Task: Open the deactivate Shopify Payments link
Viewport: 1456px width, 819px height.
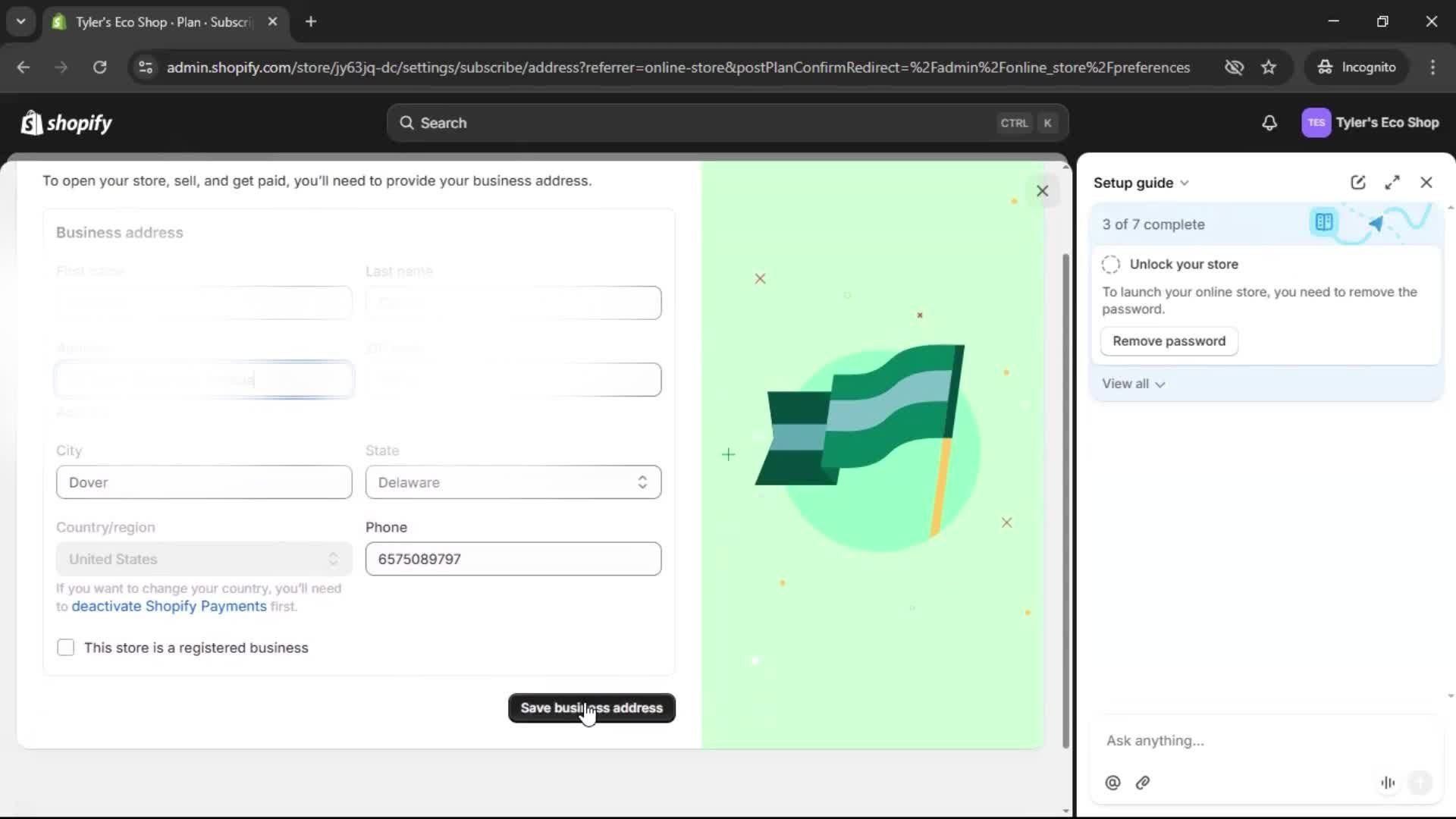Action: 169,606
